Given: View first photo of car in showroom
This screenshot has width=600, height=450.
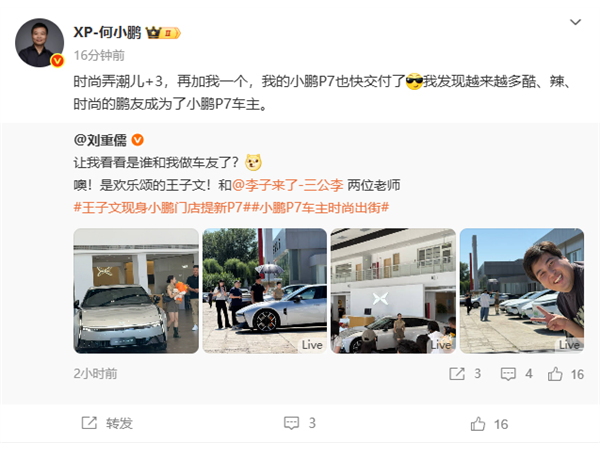Looking at the screenshot, I should tap(136, 291).
